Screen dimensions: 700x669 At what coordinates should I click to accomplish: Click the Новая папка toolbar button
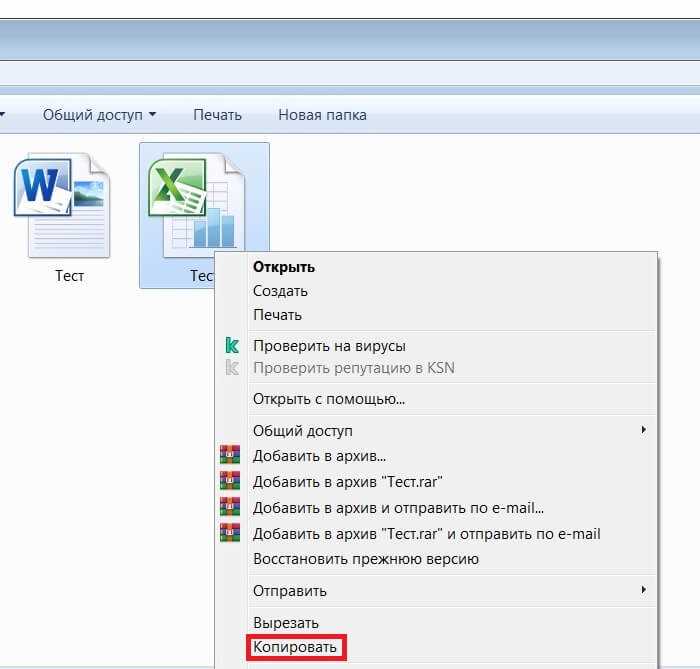(x=322, y=115)
